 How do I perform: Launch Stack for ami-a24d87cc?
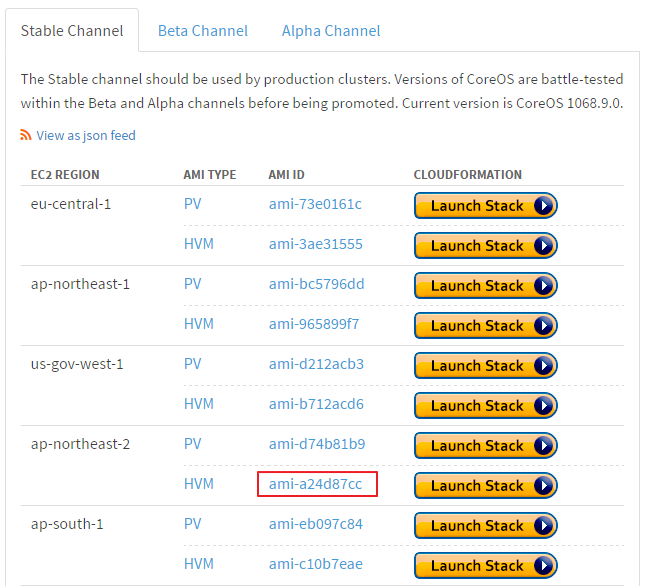(486, 486)
